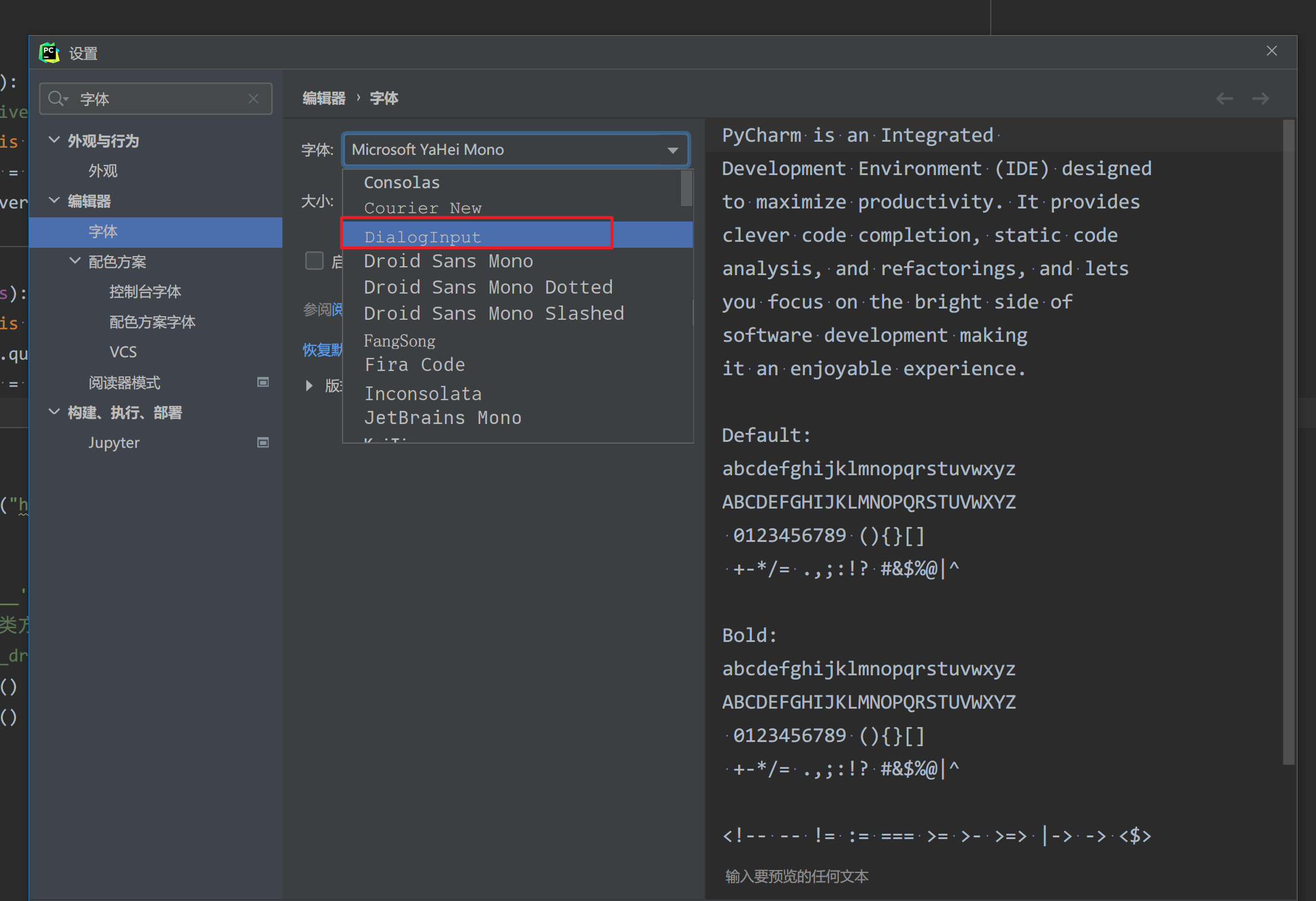The image size is (1316, 901).
Task: Click the 'Default:' line in preview
Action: pos(766,435)
